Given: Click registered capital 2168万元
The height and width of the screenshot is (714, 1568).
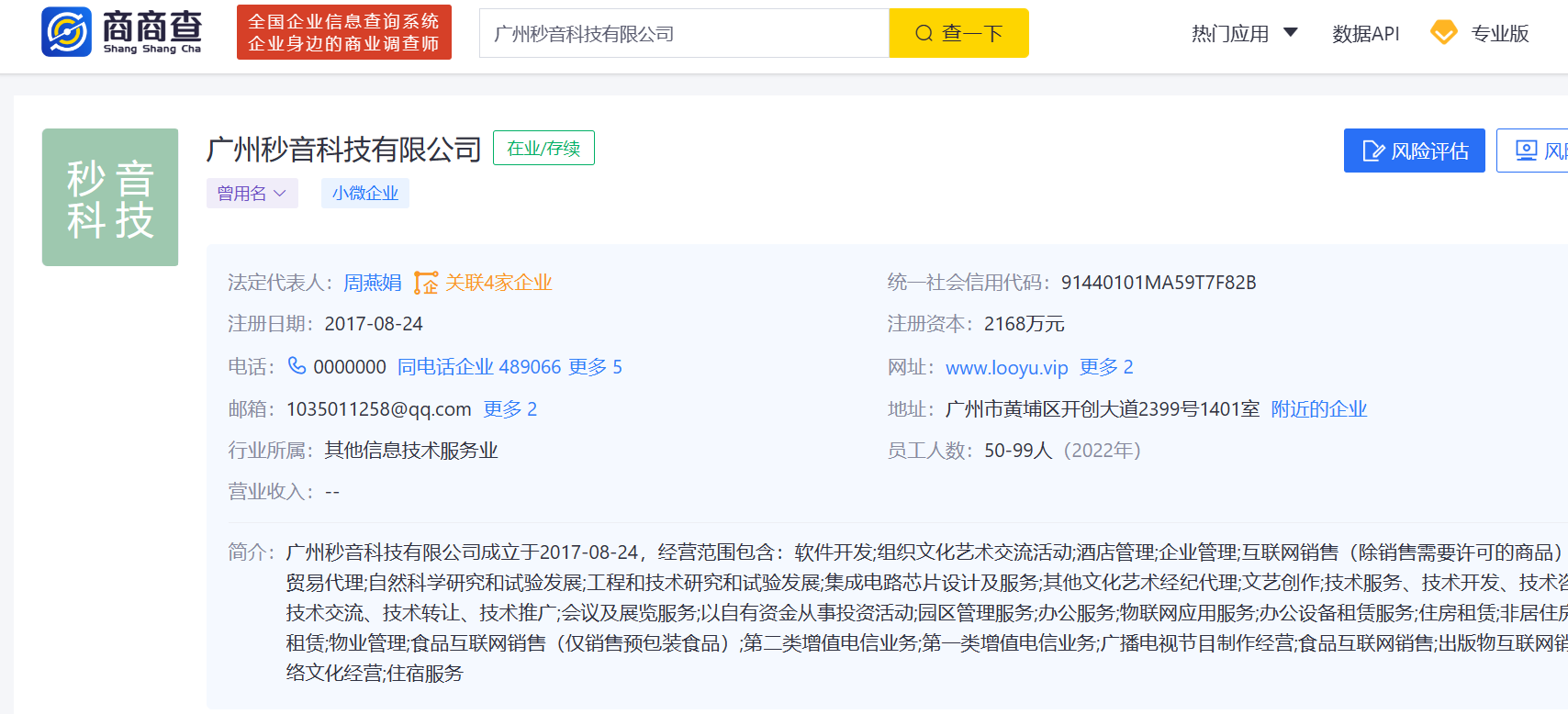Looking at the screenshot, I should (x=1025, y=324).
